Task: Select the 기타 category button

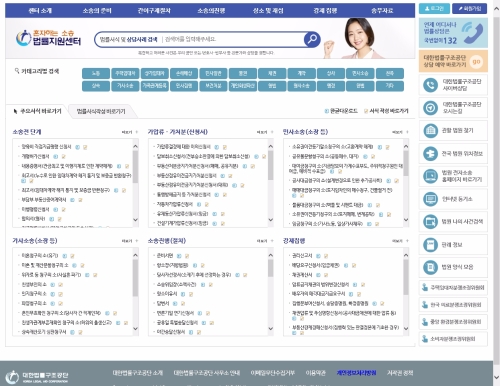Action: coord(390,86)
